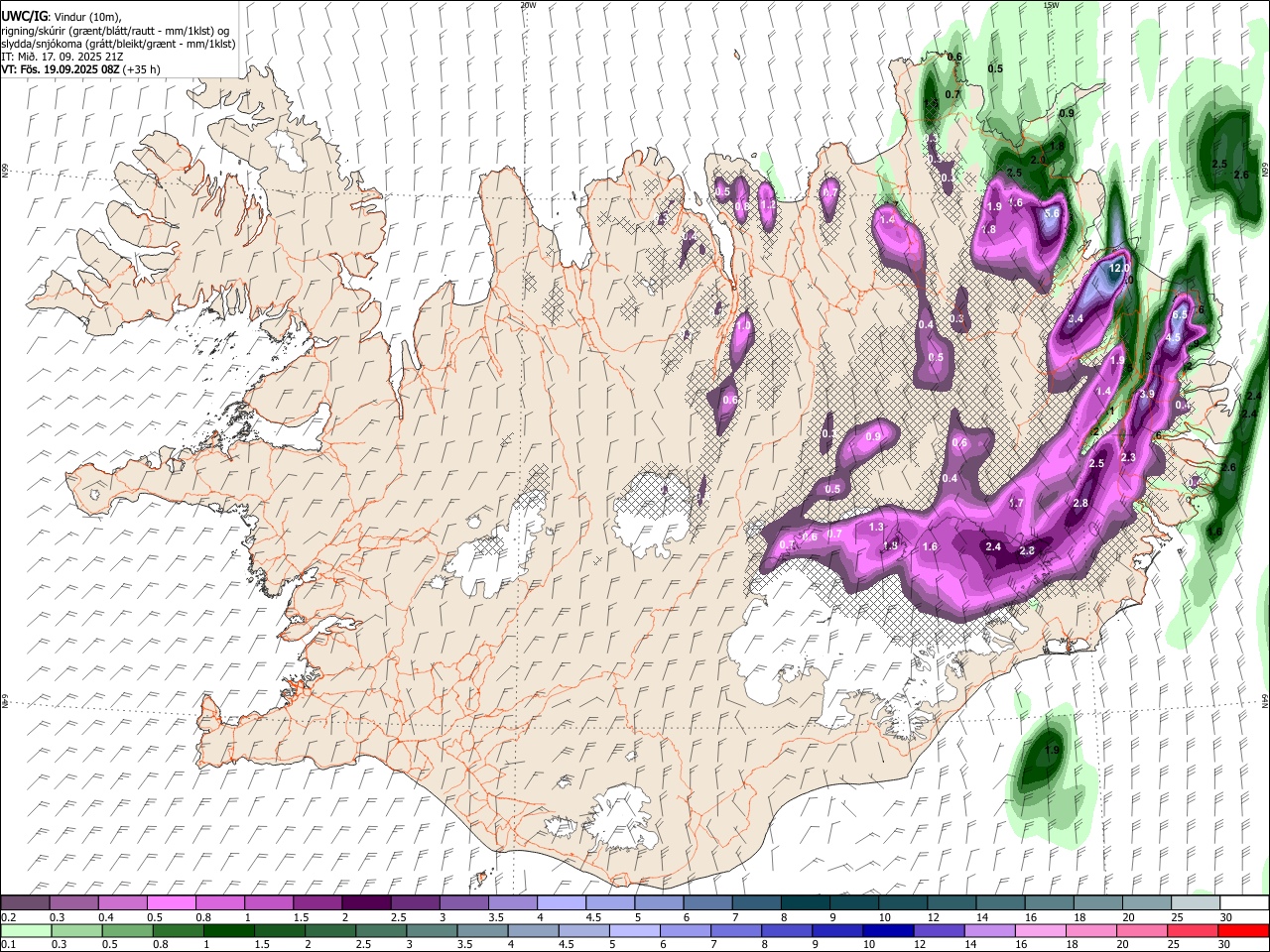Click rain legend swatch between 1 and 1.5
The image size is (1270, 952).
(229, 930)
